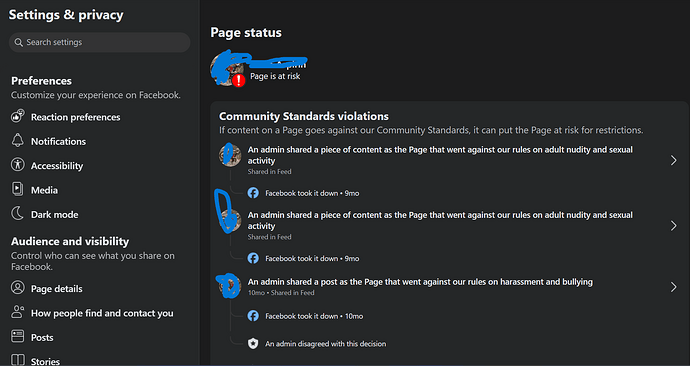Click Facebook logo beside first 9mo takedown
Viewport: 690px width, 366px height.
(x=253, y=193)
